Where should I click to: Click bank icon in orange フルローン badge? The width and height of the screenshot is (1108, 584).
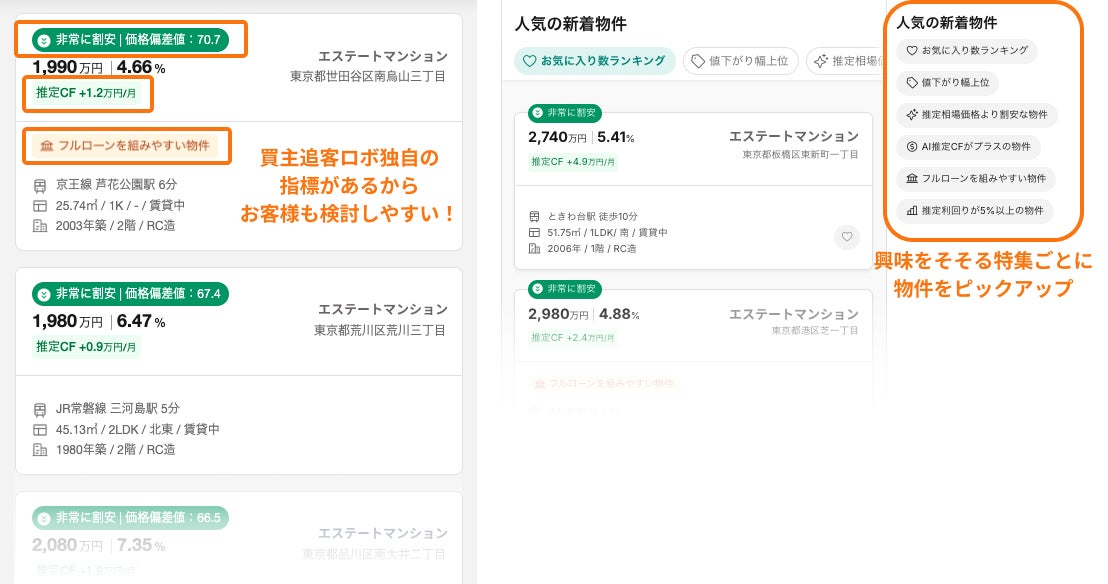[46, 146]
